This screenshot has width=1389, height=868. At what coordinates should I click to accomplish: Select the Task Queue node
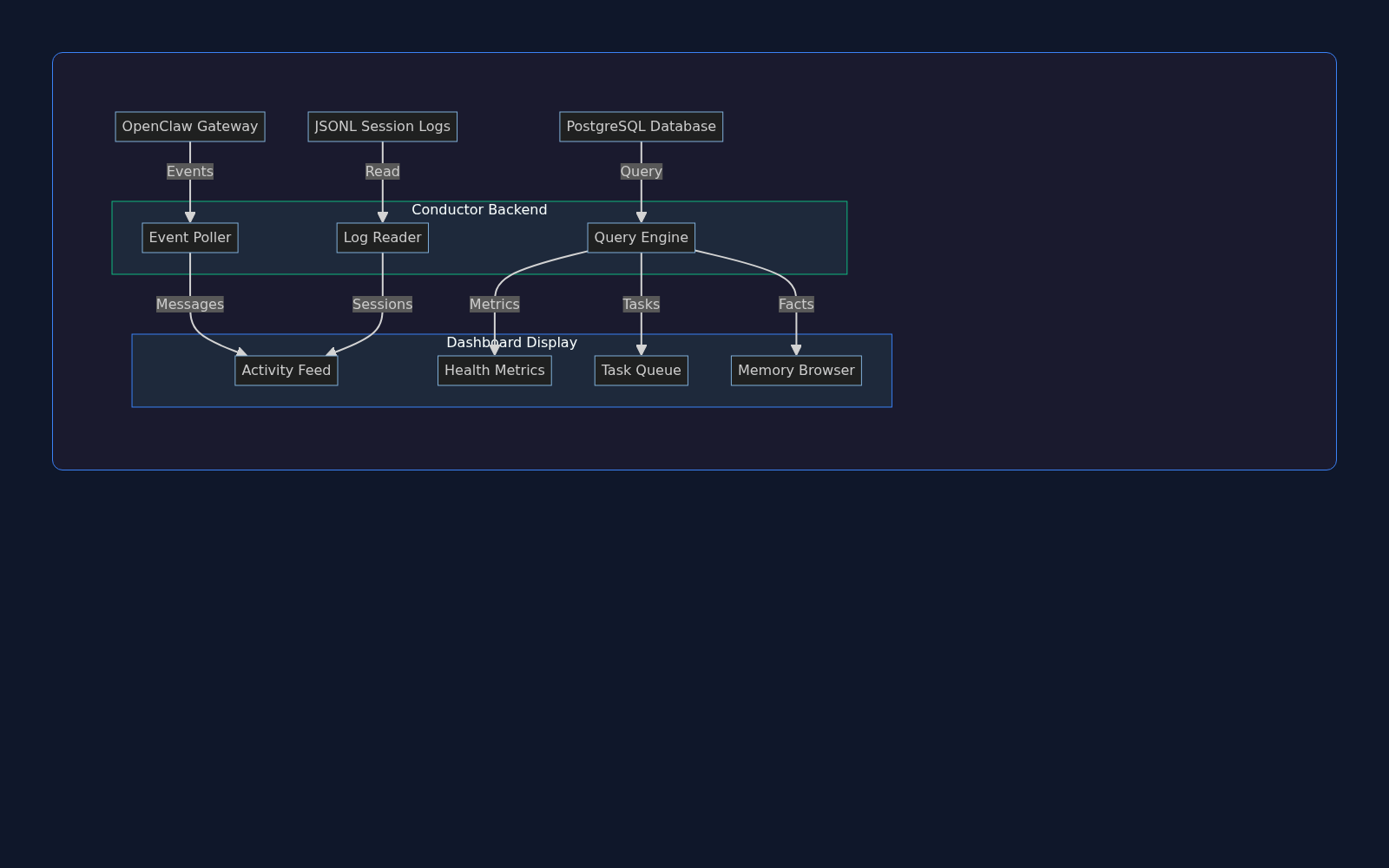click(641, 371)
